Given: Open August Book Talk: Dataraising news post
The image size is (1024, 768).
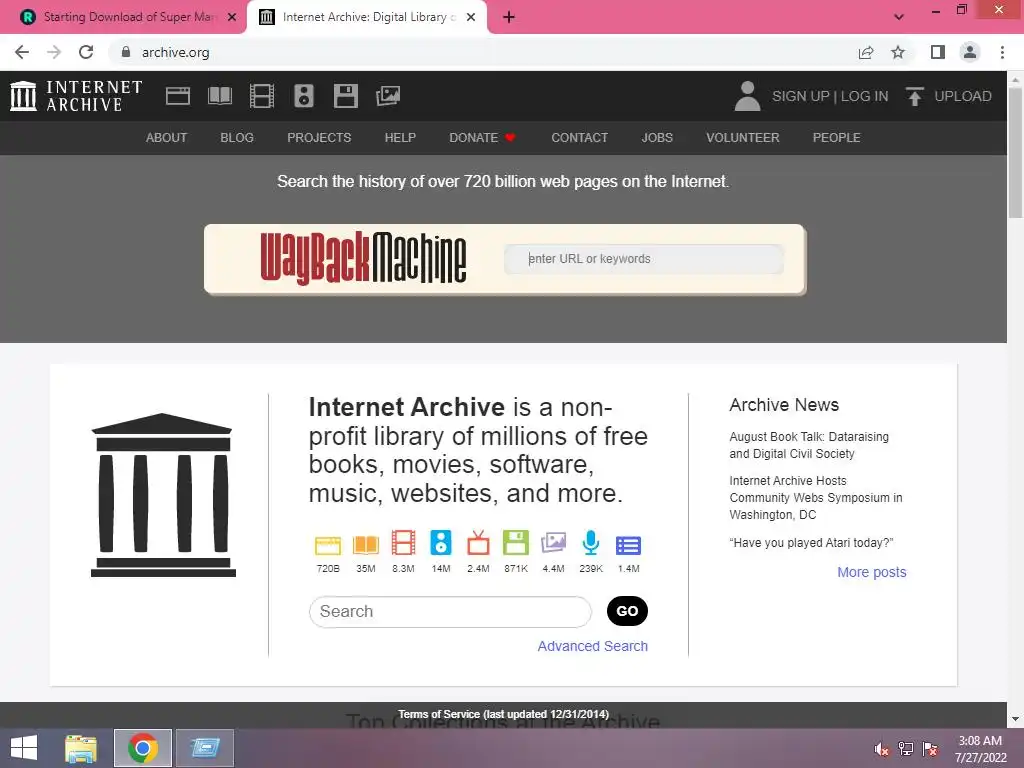Looking at the screenshot, I should (x=808, y=445).
